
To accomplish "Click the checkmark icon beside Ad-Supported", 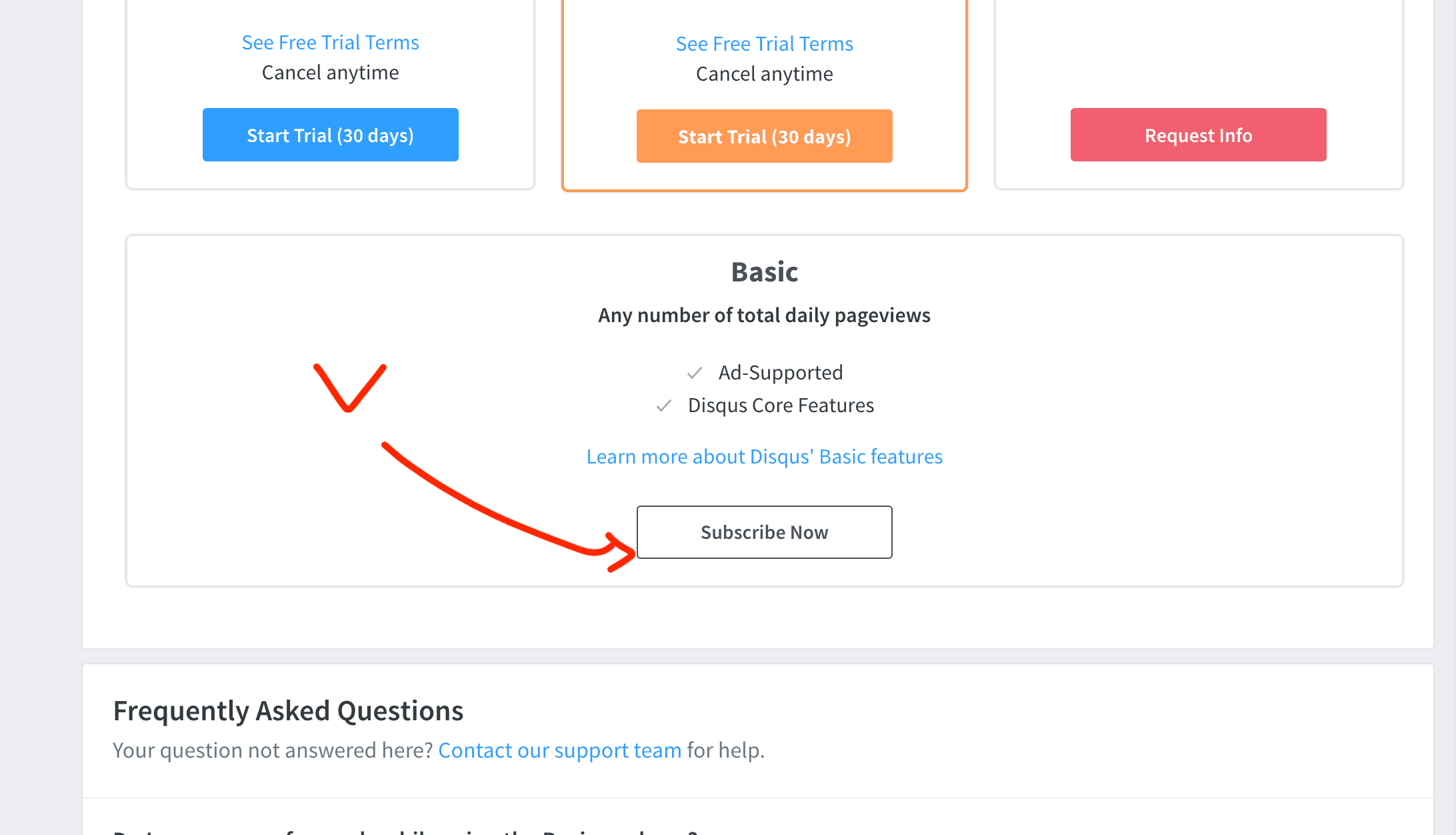I will pos(695,373).
